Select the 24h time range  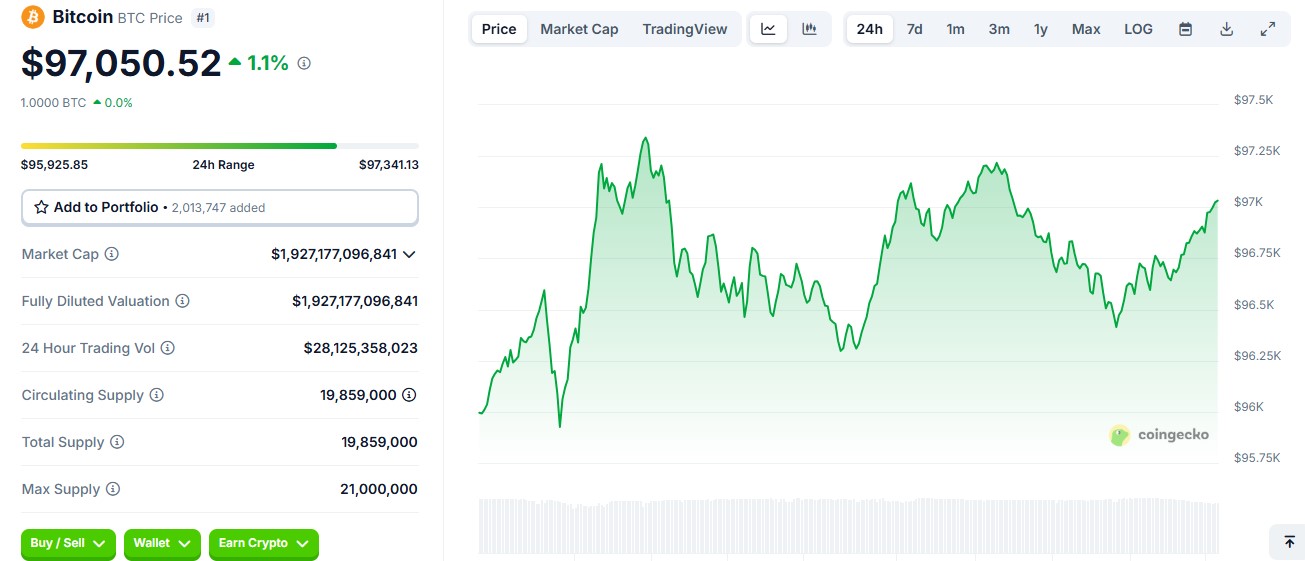coord(870,29)
